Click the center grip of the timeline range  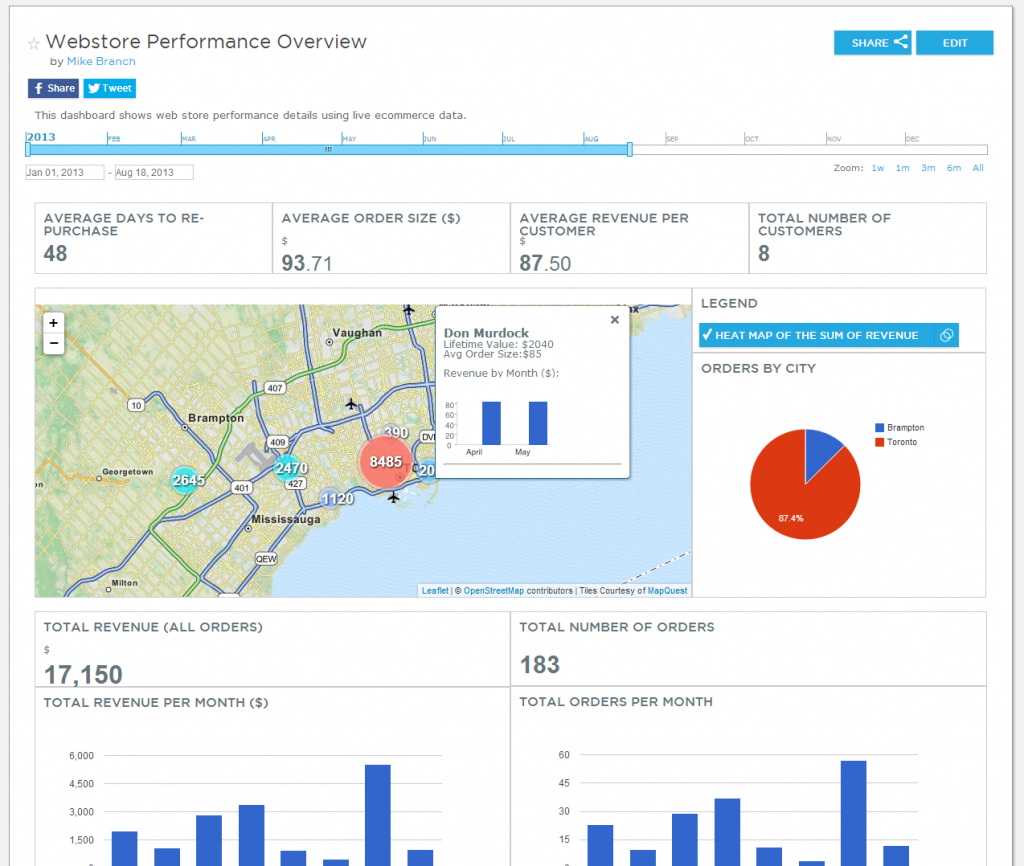[328, 150]
